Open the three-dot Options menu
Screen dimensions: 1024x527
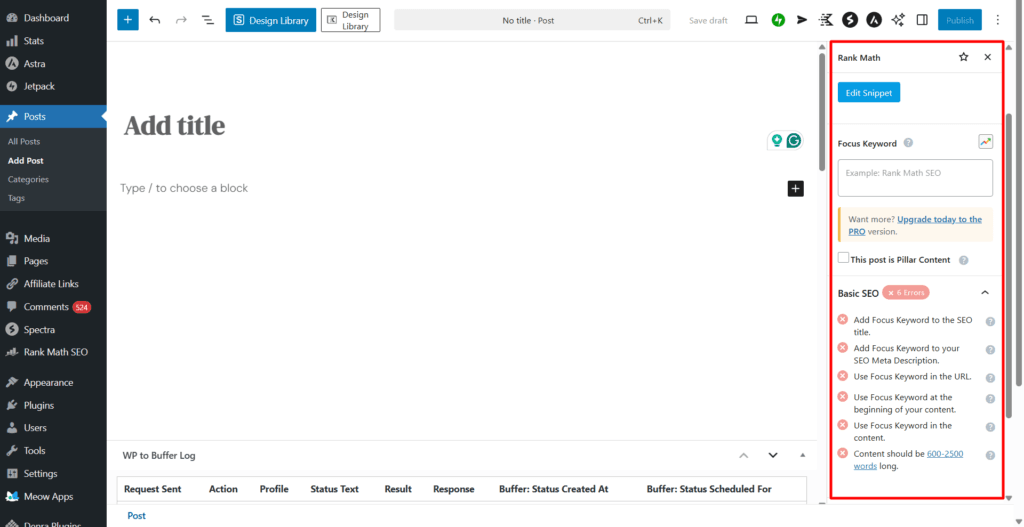pos(997,20)
